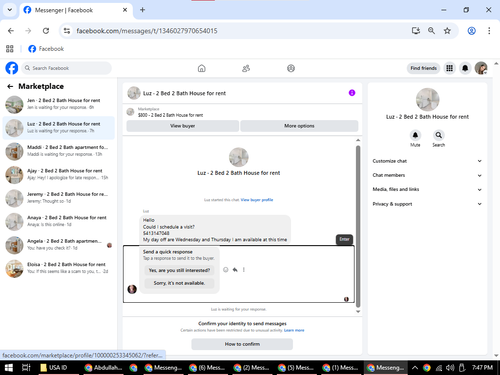
Task: Open the tab search dropdown arrow
Action: point(10,10)
